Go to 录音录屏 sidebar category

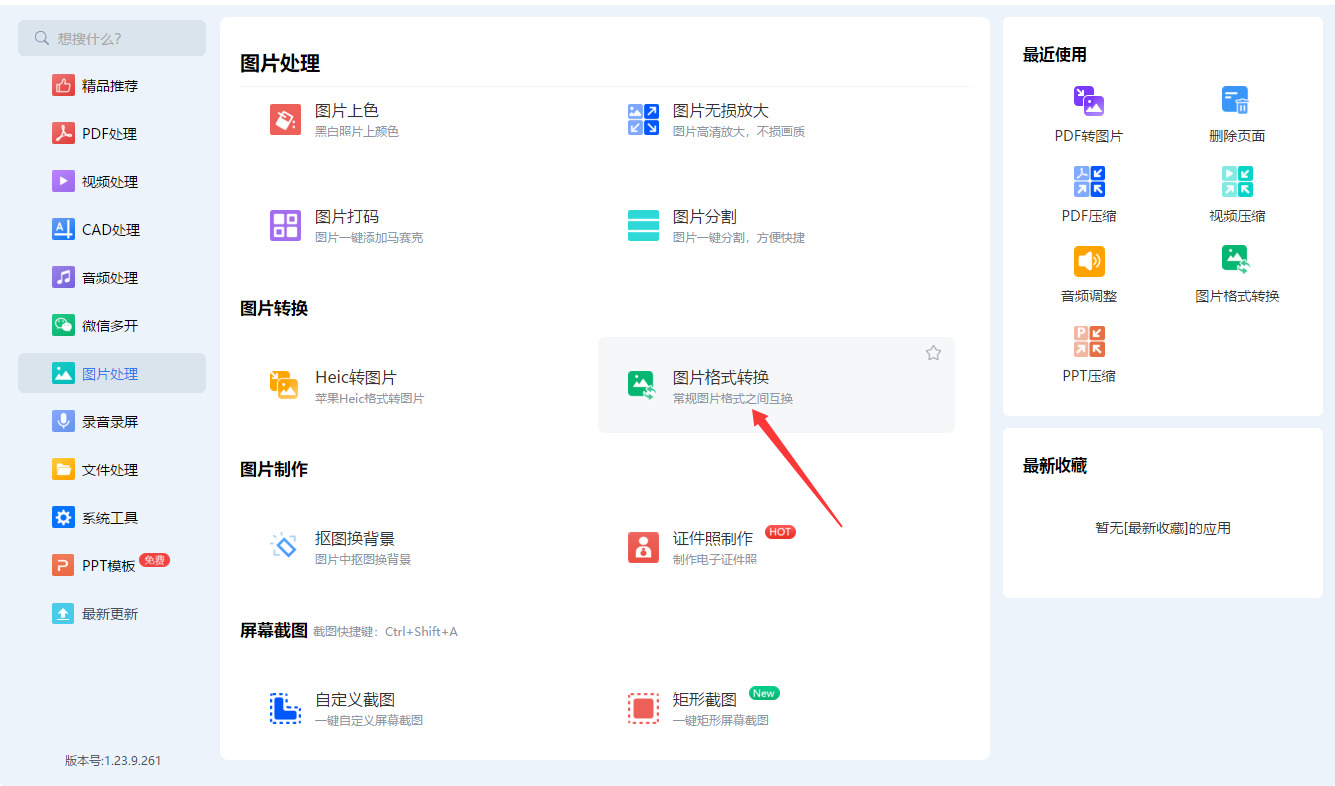coord(112,422)
